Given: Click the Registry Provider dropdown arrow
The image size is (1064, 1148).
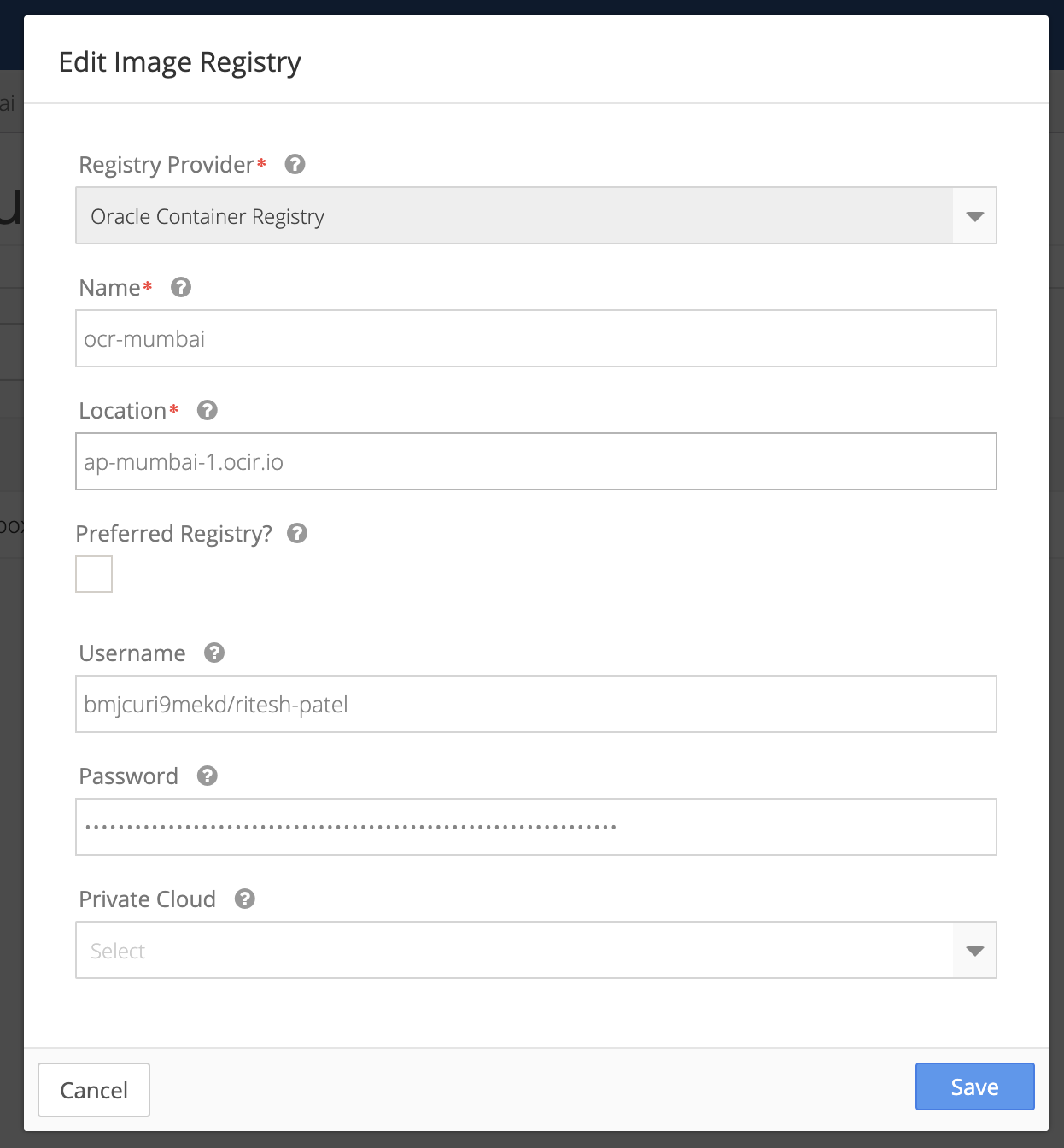Looking at the screenshot, I should pyautogui.click(x=974, y=216).
